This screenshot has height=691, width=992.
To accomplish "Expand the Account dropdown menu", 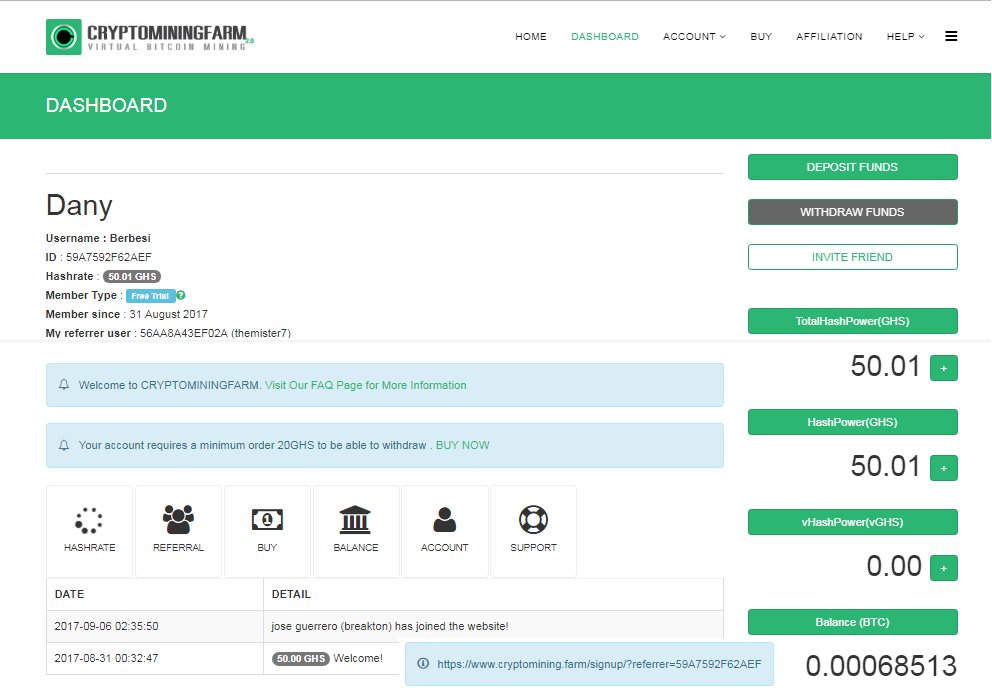I will (x=694, y=37).
